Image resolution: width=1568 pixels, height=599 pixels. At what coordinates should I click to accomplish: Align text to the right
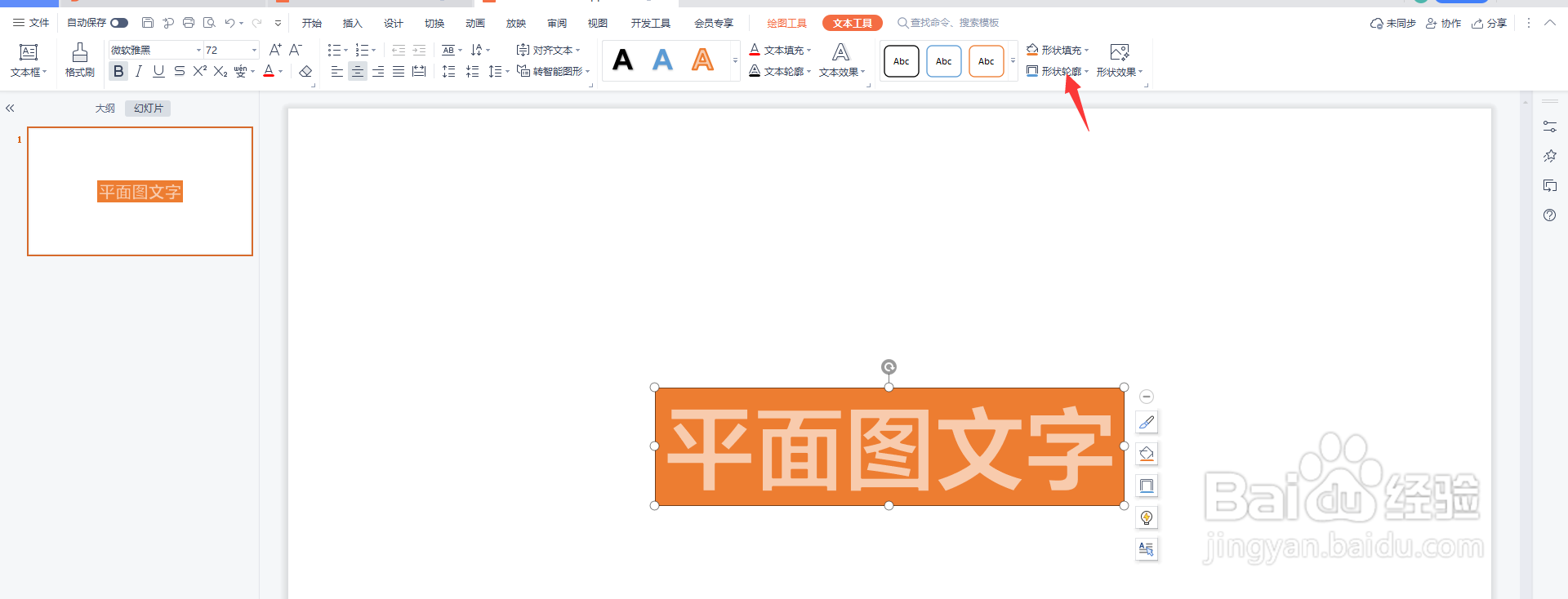(378, 72)
